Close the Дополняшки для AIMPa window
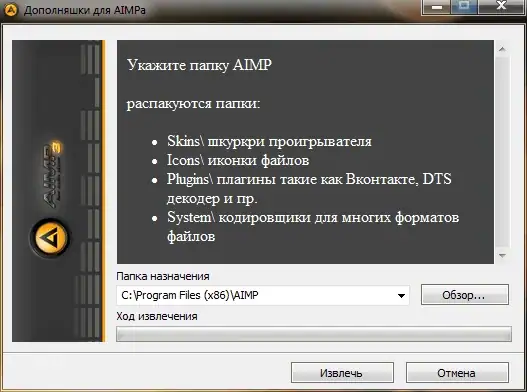527x392 pixels. pyautogui.click(x=501, y=7)
